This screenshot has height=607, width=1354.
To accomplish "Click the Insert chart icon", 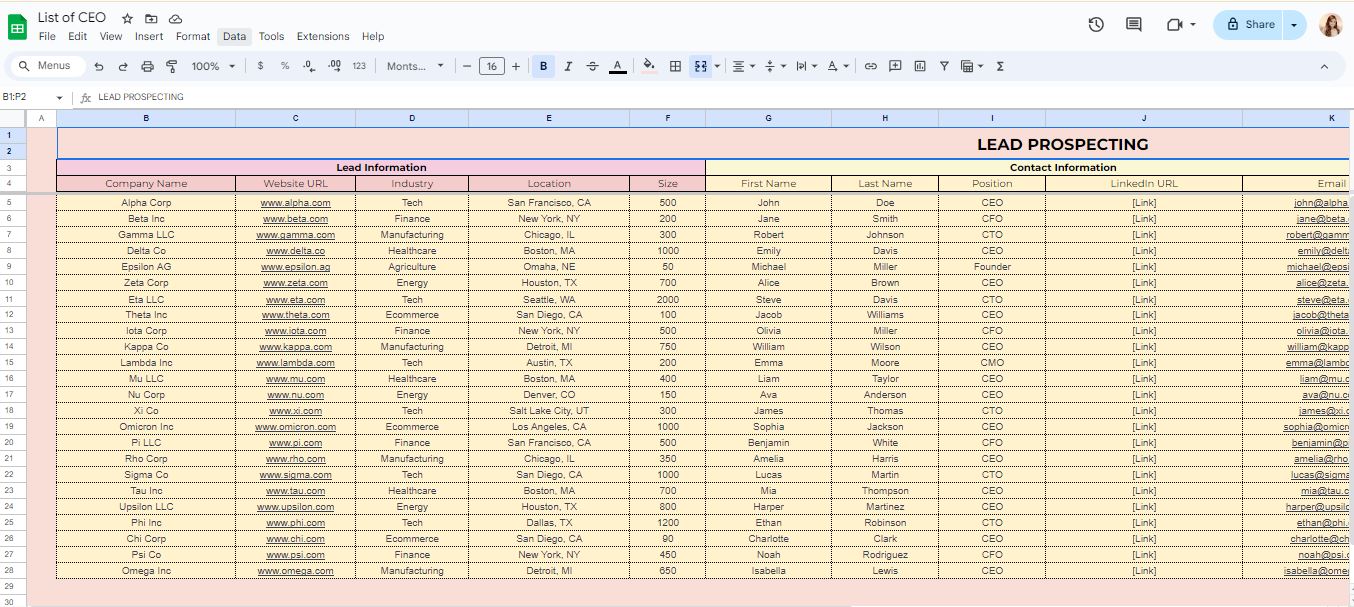I will 919,66.
